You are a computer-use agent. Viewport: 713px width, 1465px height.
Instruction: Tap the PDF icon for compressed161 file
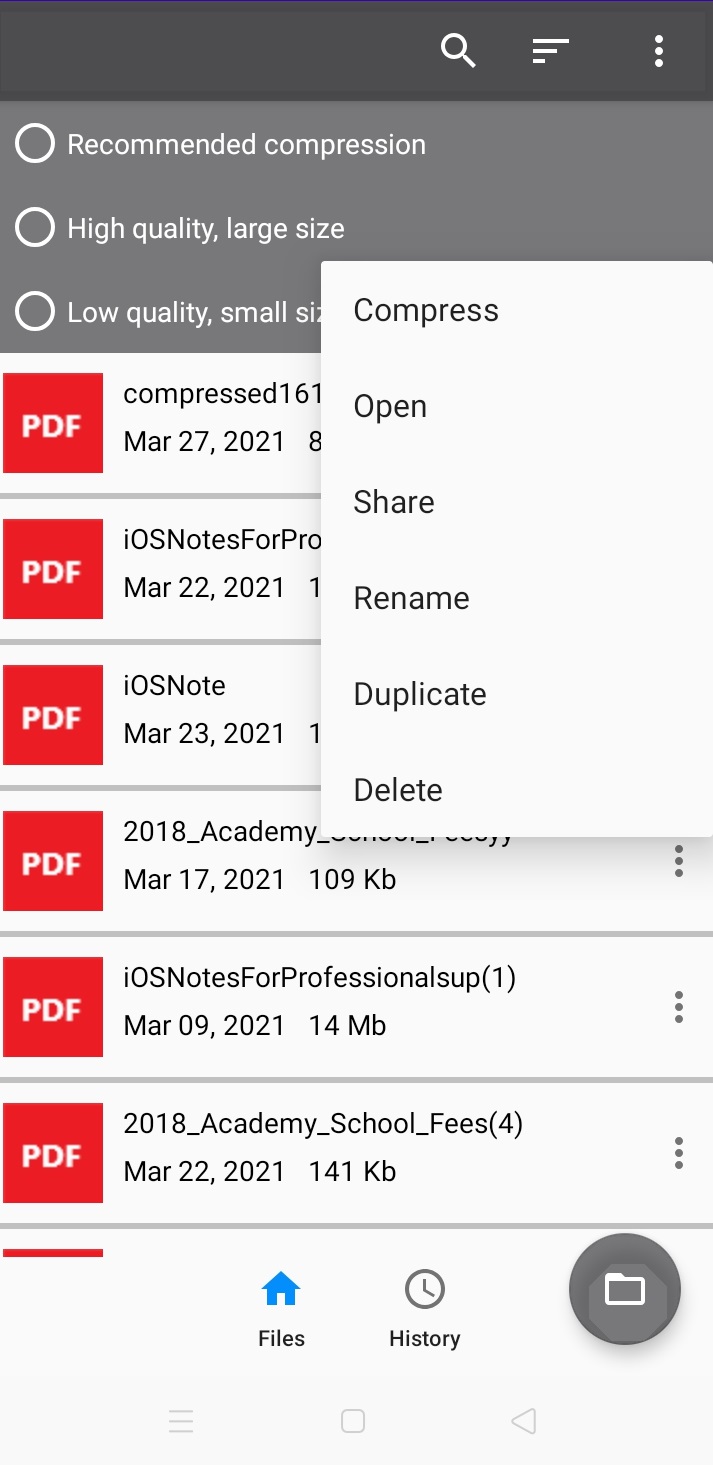(x=53, y=423)
